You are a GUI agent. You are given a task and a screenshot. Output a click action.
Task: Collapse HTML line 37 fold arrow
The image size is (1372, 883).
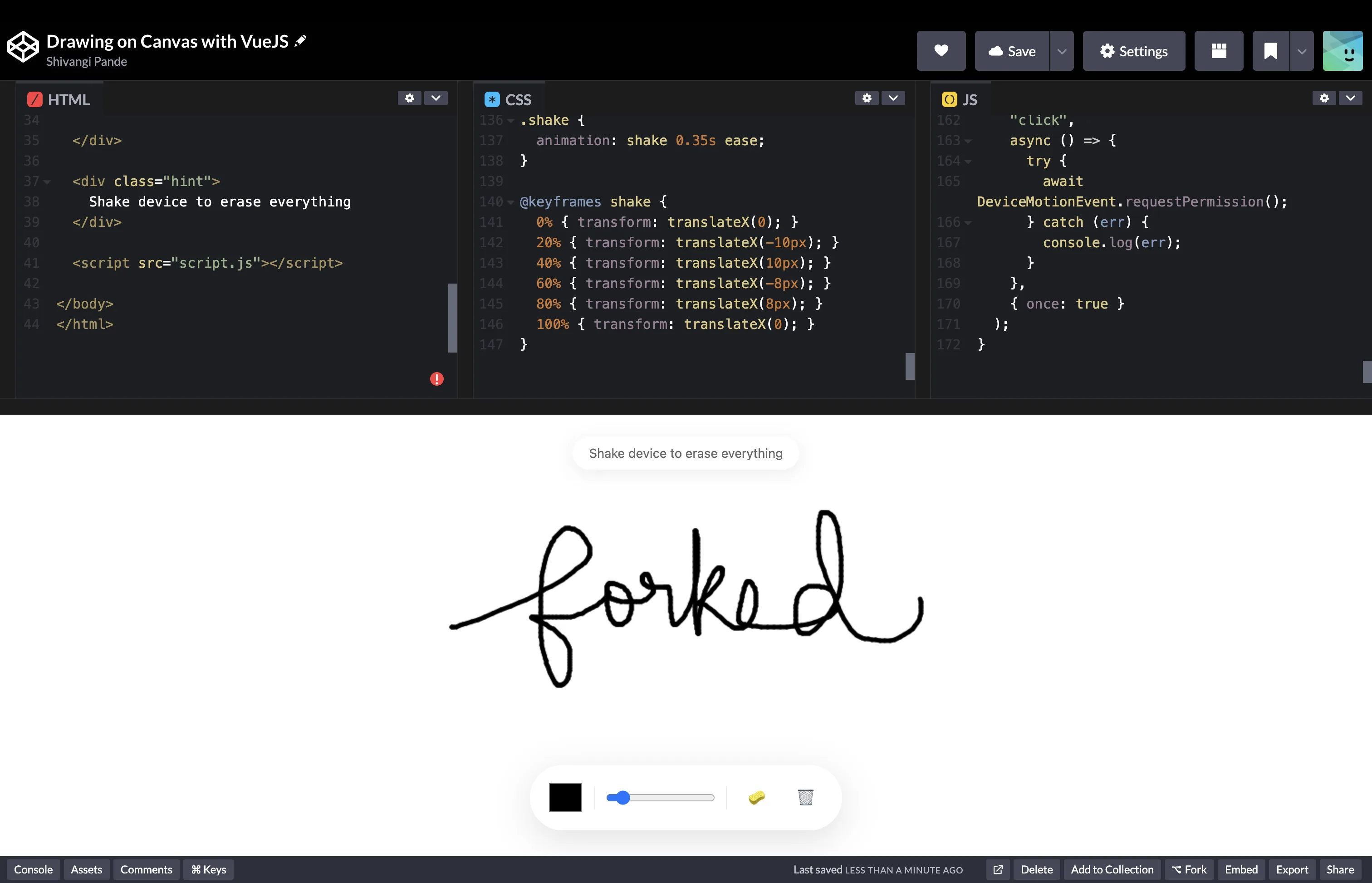pyautogui.click(x=47, y=182)
